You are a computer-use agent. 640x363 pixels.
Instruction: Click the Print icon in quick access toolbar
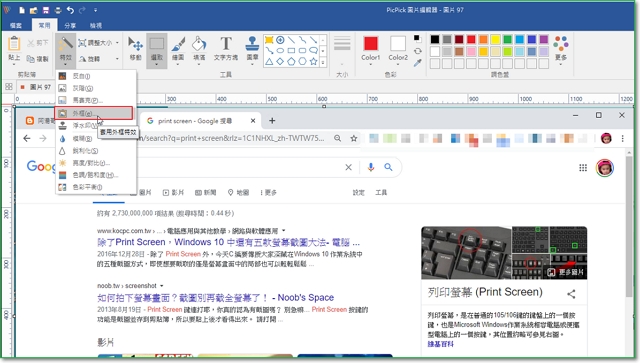(58, 10)
